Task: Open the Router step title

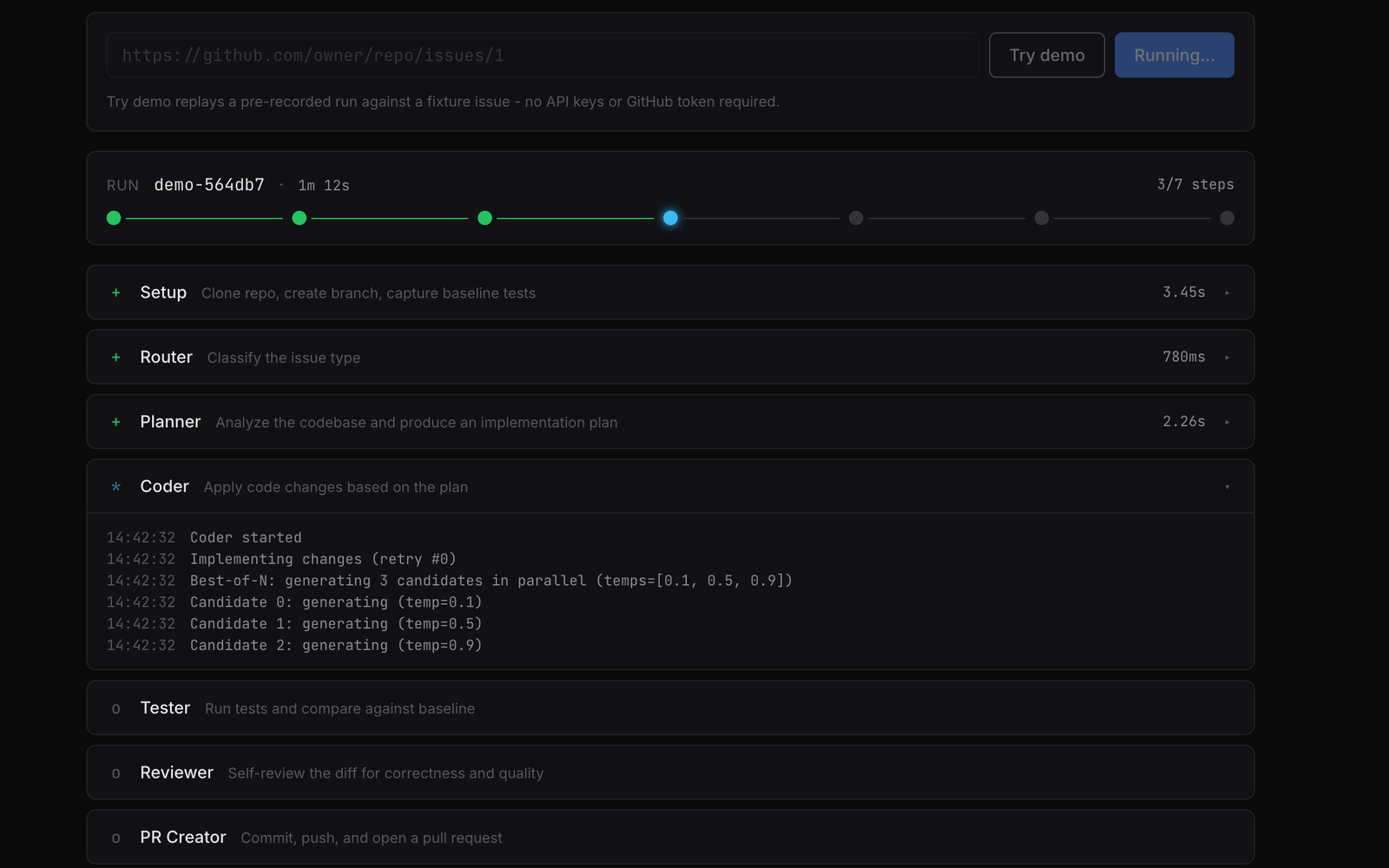Action: point(167,357)
